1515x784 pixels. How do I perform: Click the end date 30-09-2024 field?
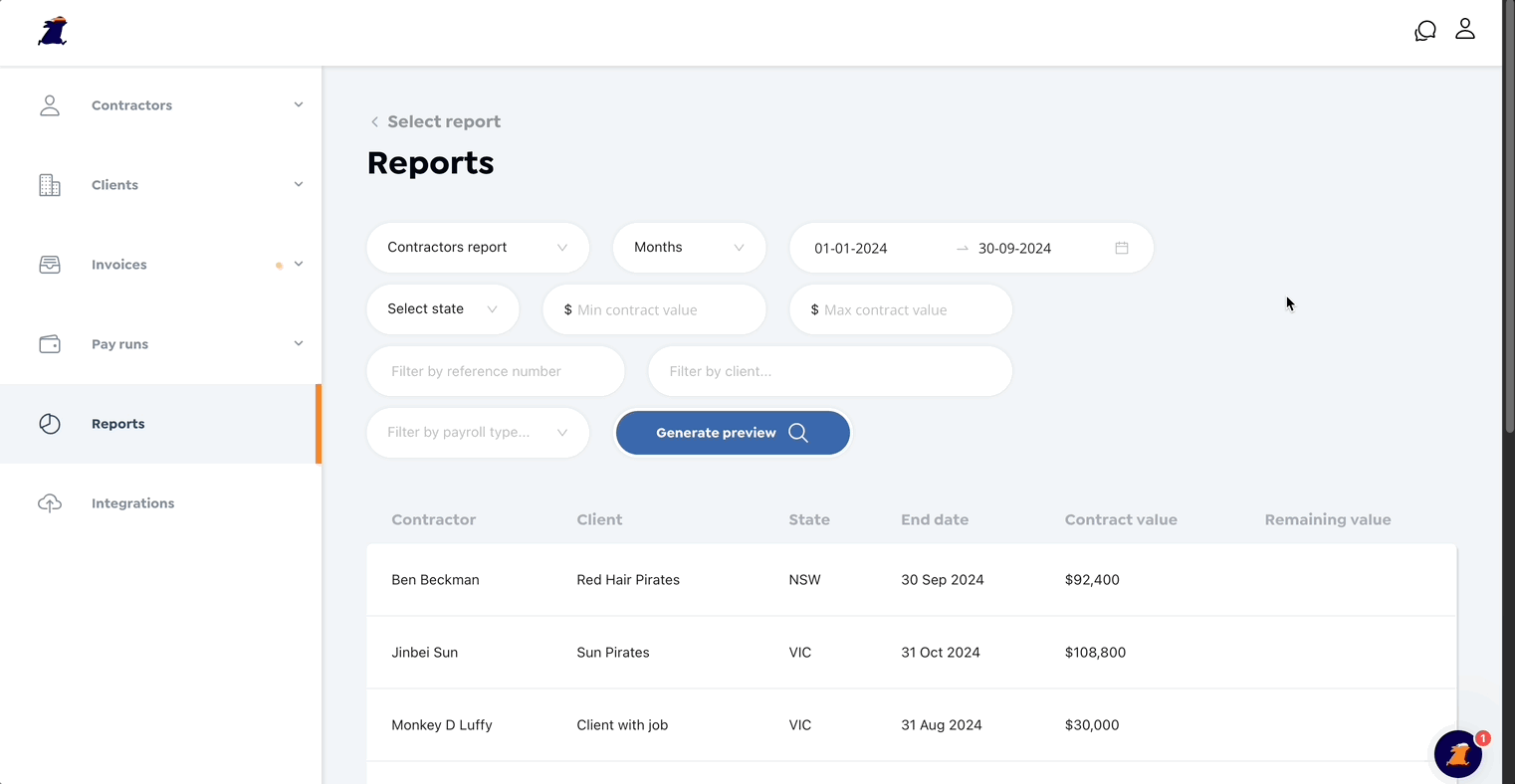click(1015, 249)
